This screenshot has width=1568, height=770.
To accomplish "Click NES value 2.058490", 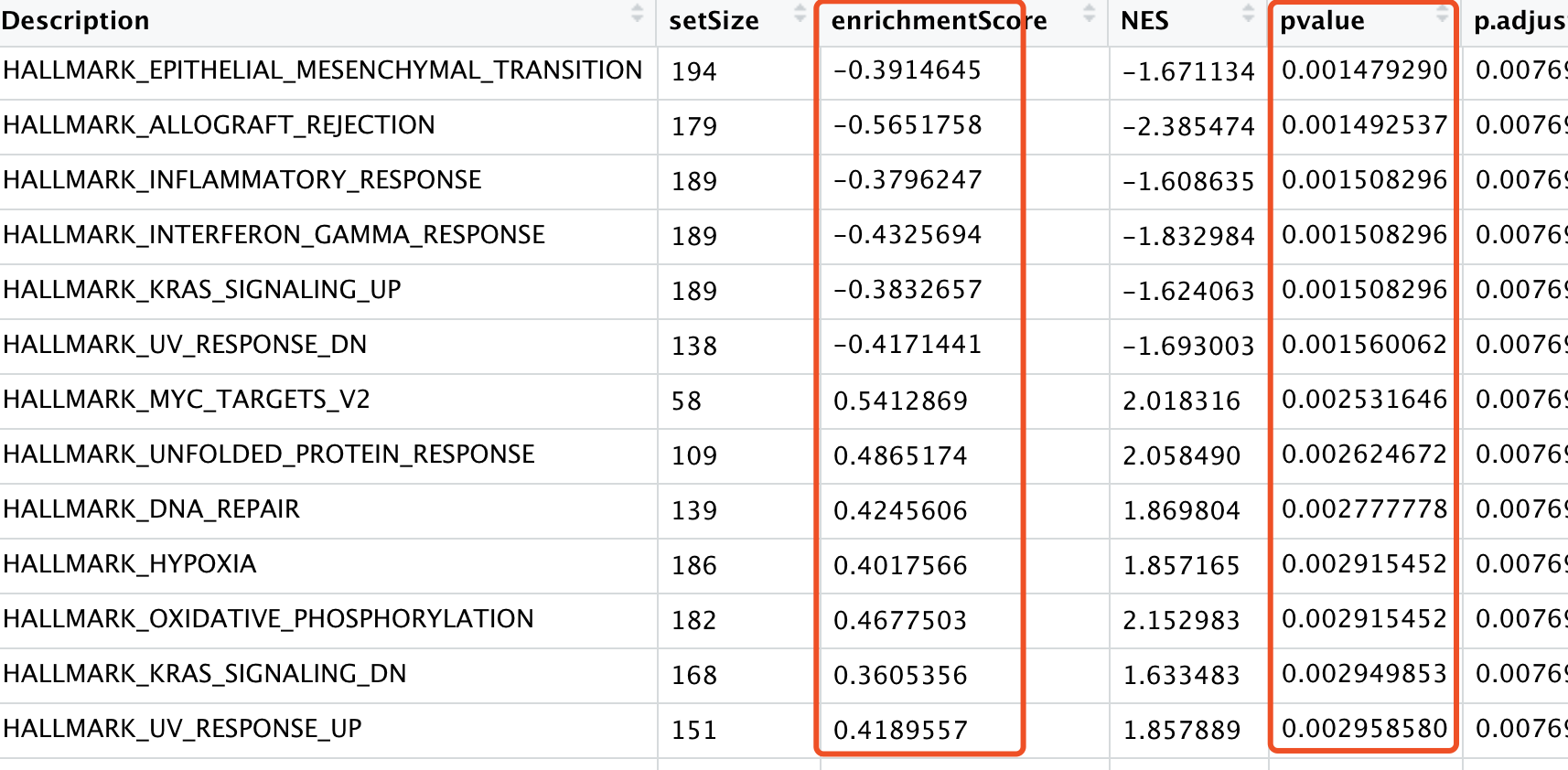I will [1181, 455].
